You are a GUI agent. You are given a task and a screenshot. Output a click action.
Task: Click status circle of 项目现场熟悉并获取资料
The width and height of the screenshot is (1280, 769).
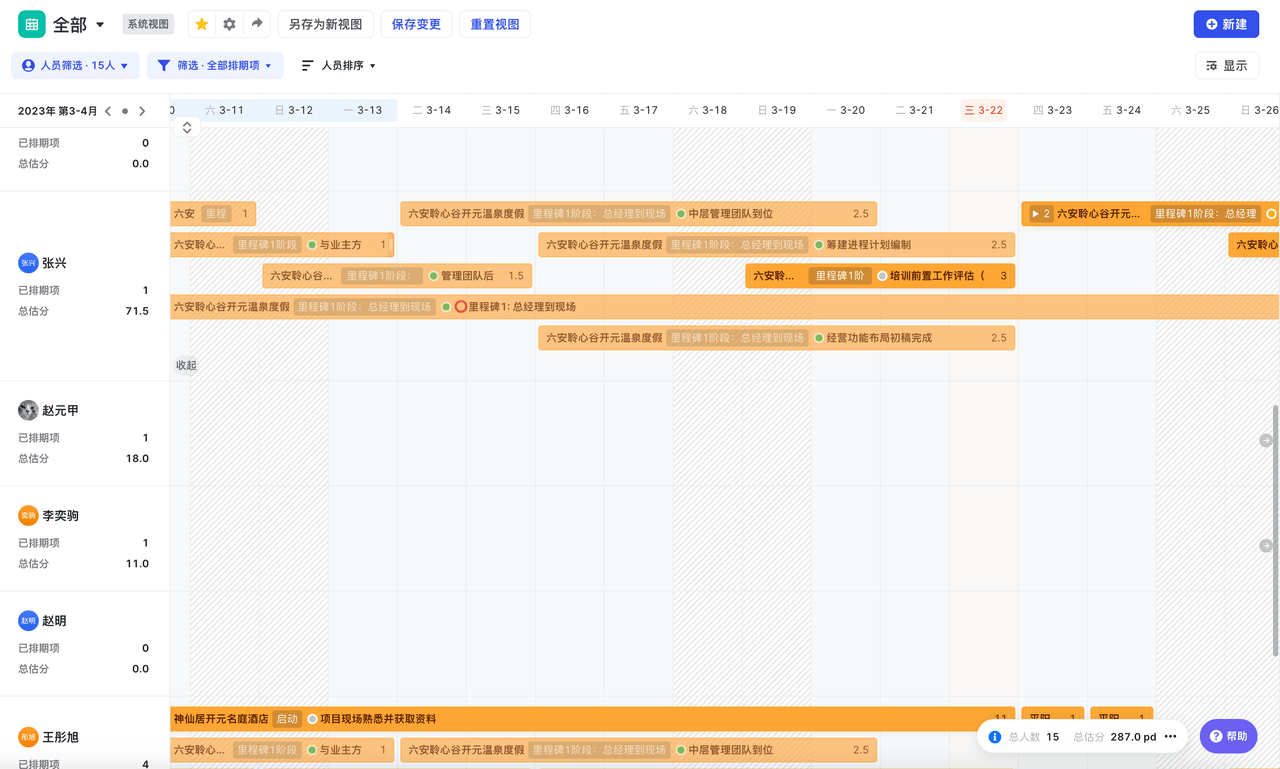[x=313, y=719]
